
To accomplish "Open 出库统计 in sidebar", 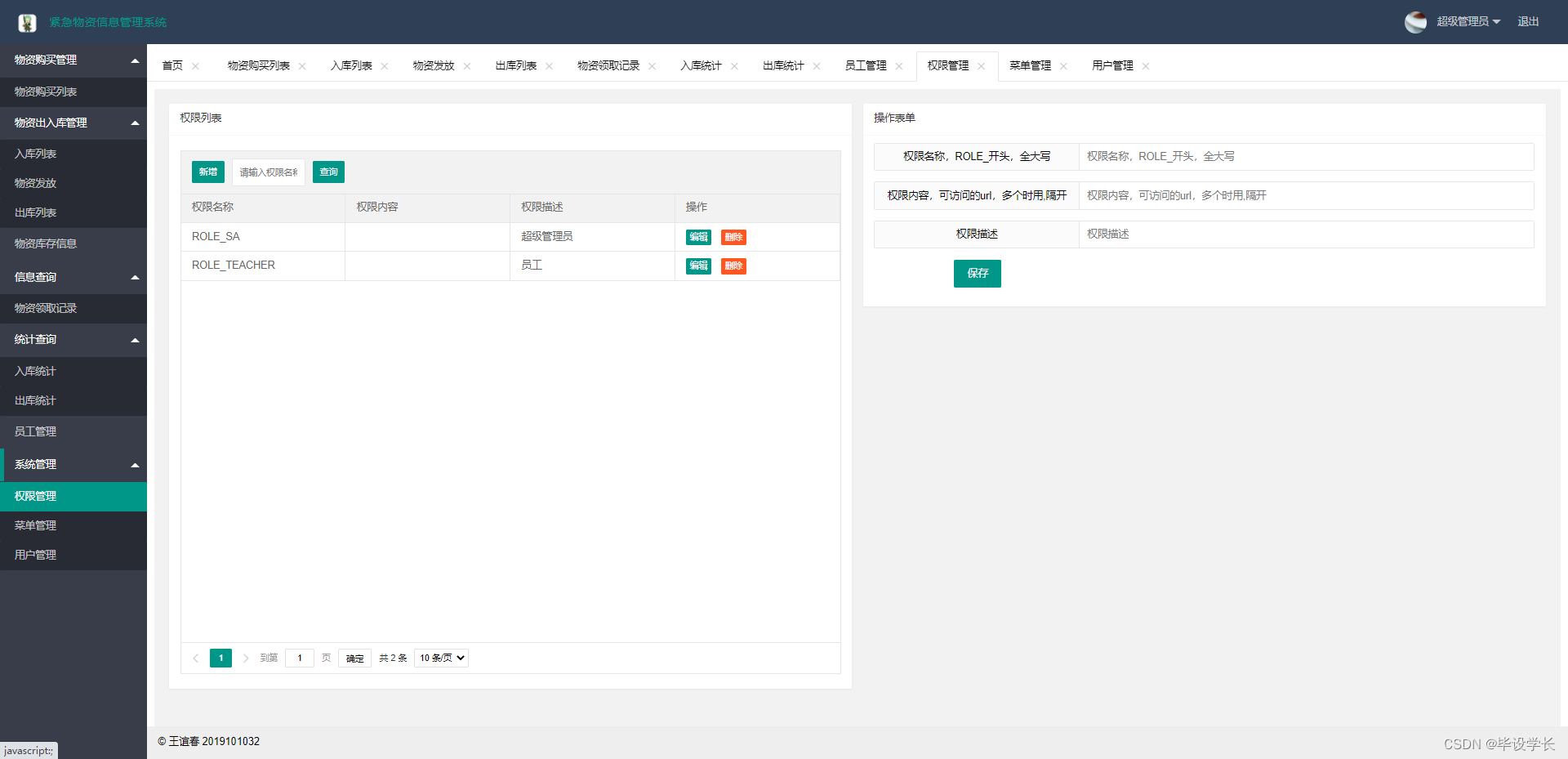I will (x=73, y=401).
